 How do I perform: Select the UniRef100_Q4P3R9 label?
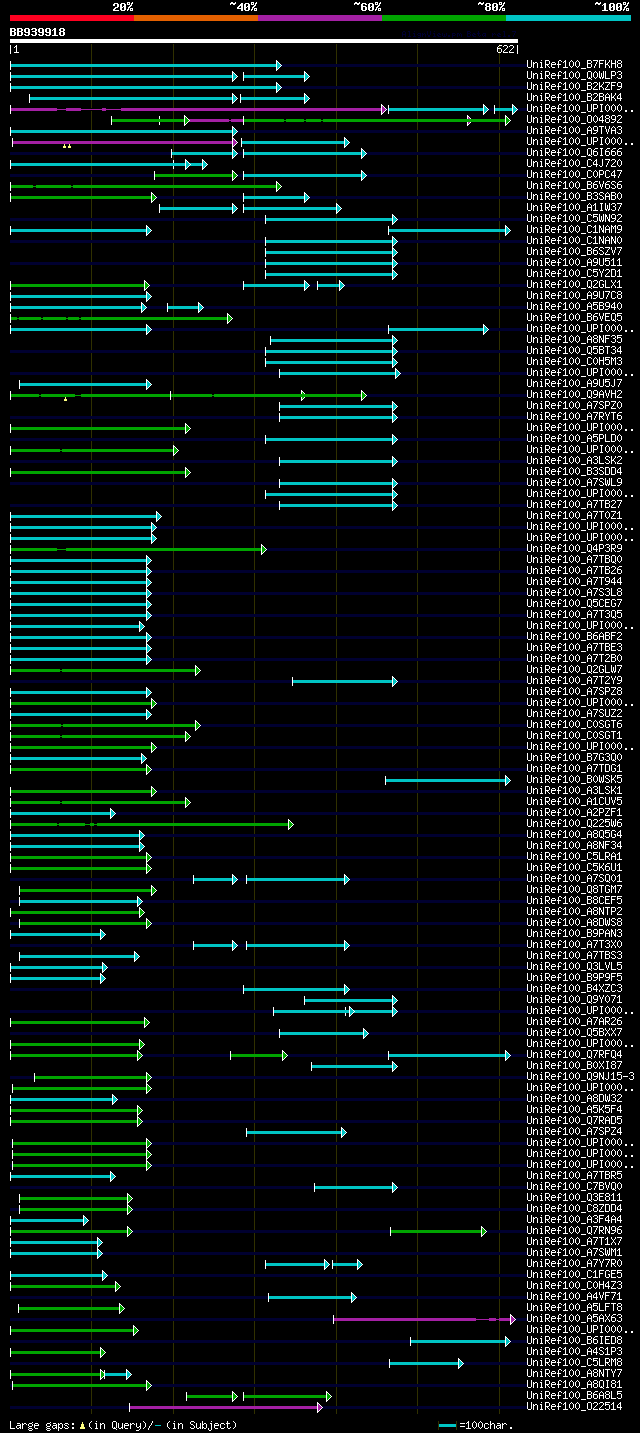pyautogui.click(x=574, y=549)
